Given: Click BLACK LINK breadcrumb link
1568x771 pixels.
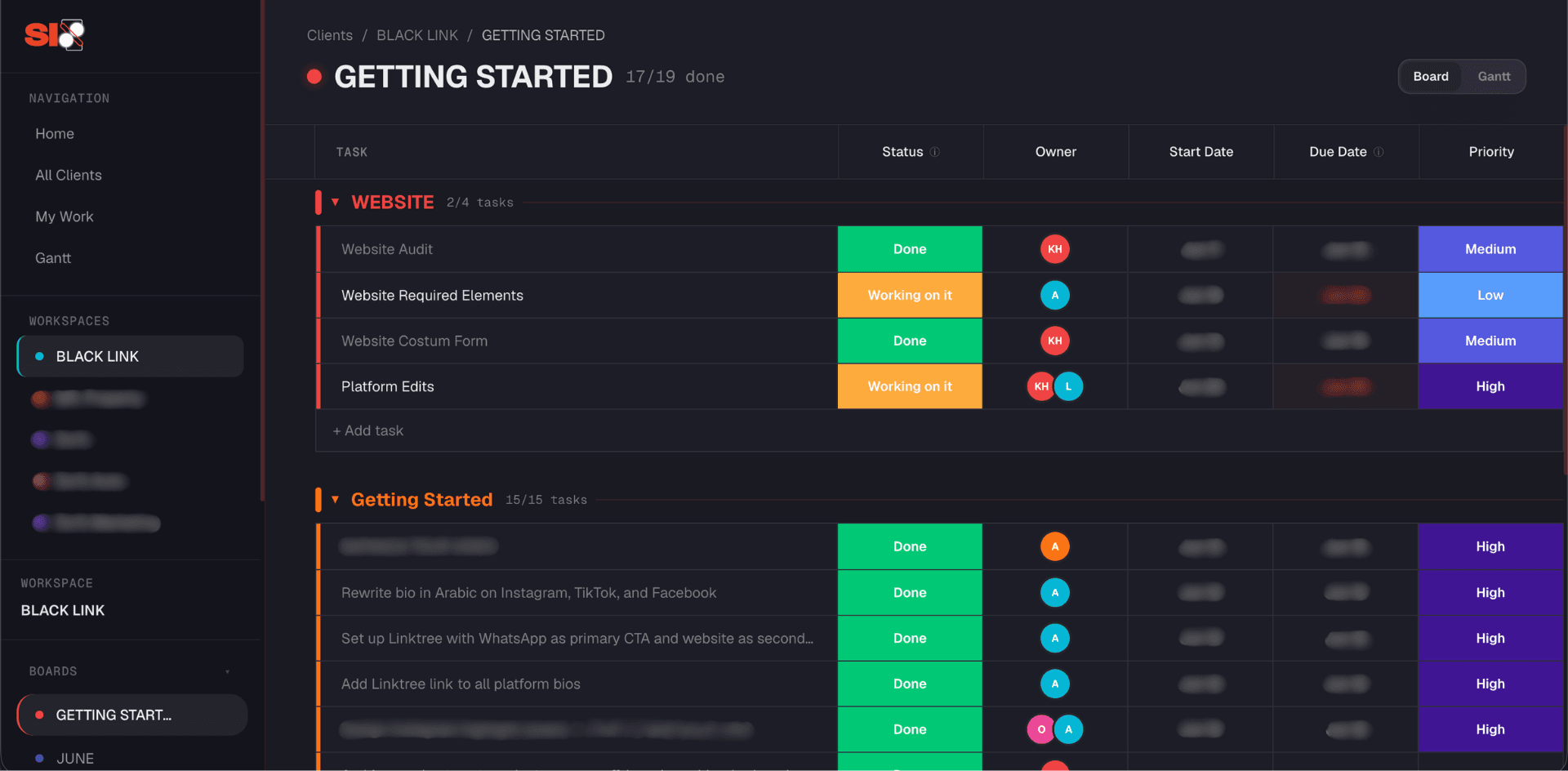Looking at the screenshot, I should click(x=417, y=35).
